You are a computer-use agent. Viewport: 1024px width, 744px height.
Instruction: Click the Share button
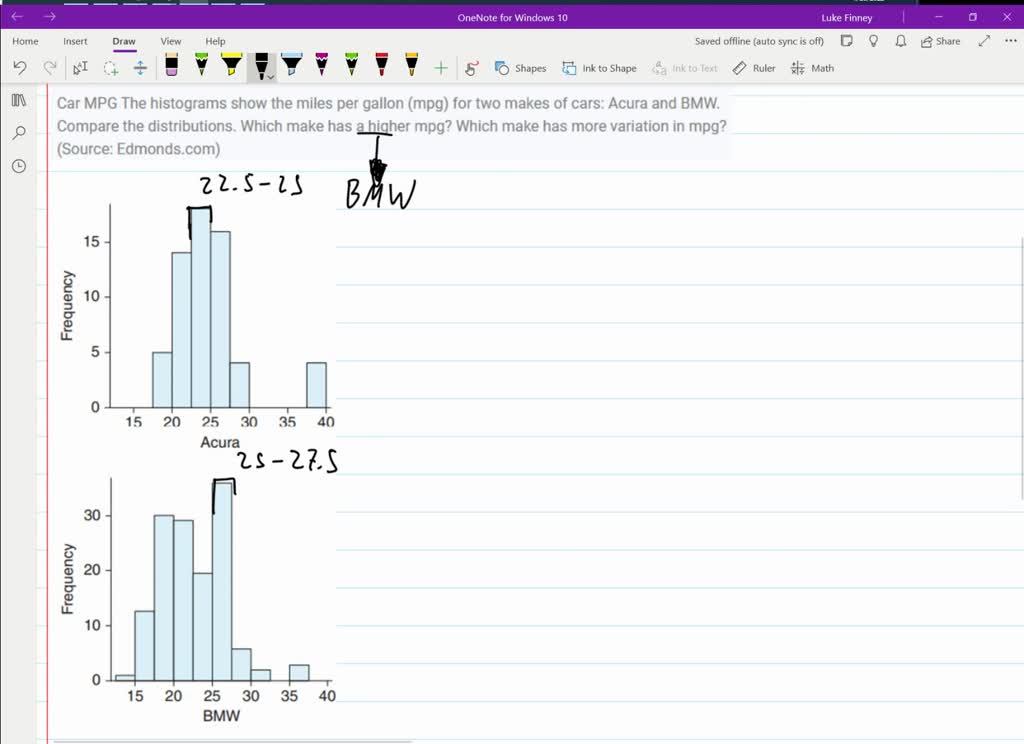click(940, 41)
